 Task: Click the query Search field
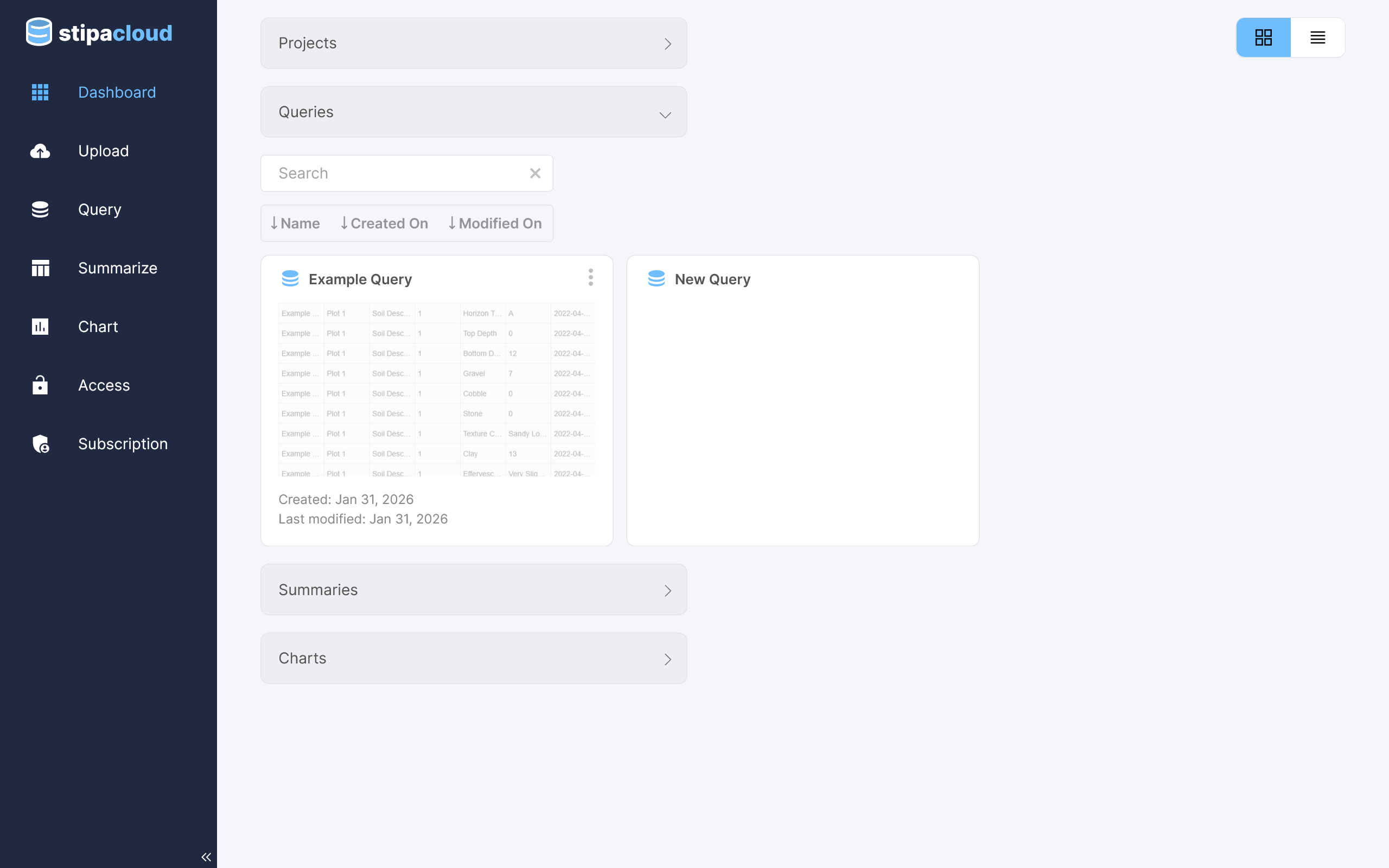396,174
